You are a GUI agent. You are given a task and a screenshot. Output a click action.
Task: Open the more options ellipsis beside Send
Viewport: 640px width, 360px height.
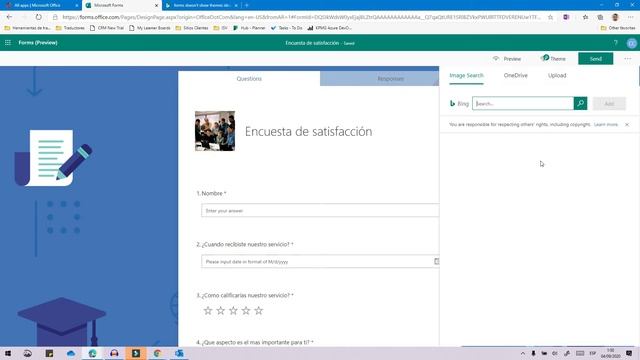pyautogui.click(x=627, y=59)
